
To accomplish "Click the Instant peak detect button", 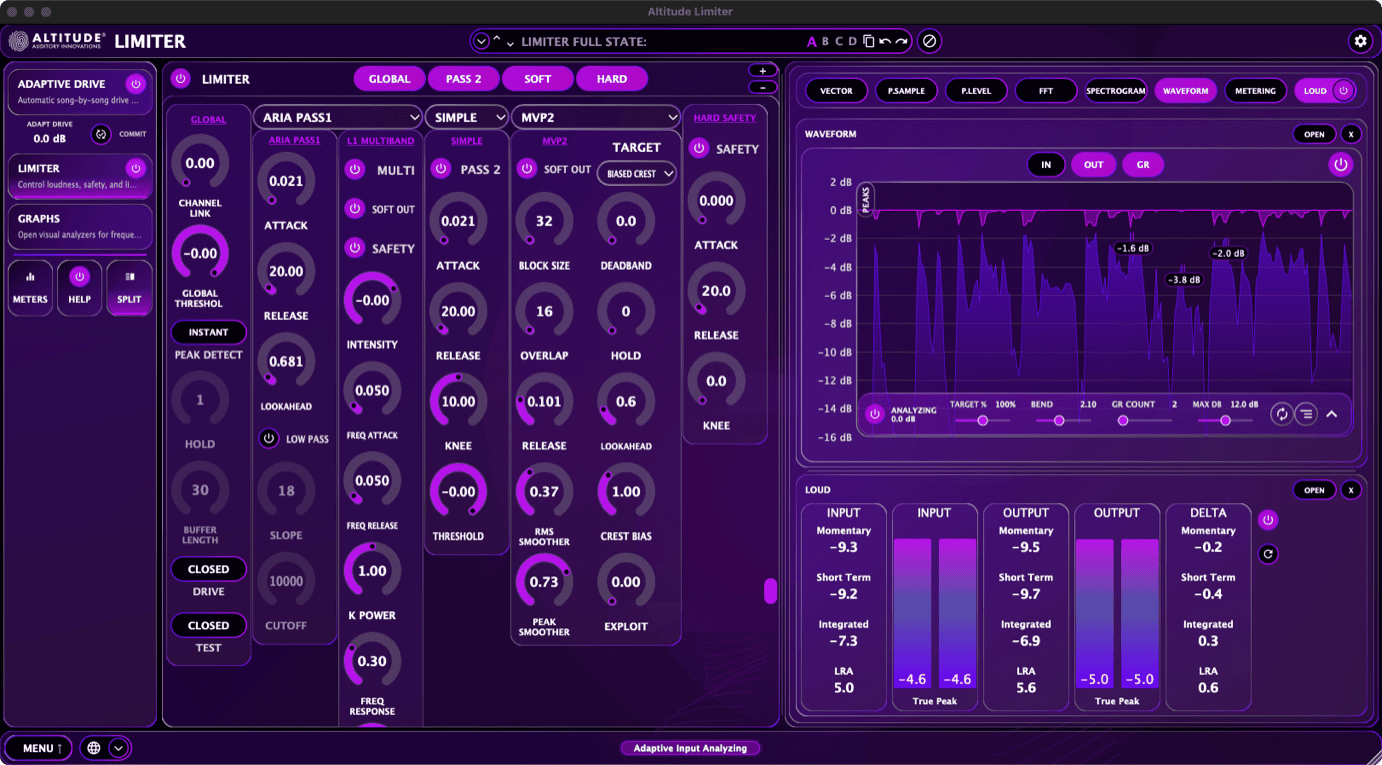I will pyautogui.click(x=208, y=332).
